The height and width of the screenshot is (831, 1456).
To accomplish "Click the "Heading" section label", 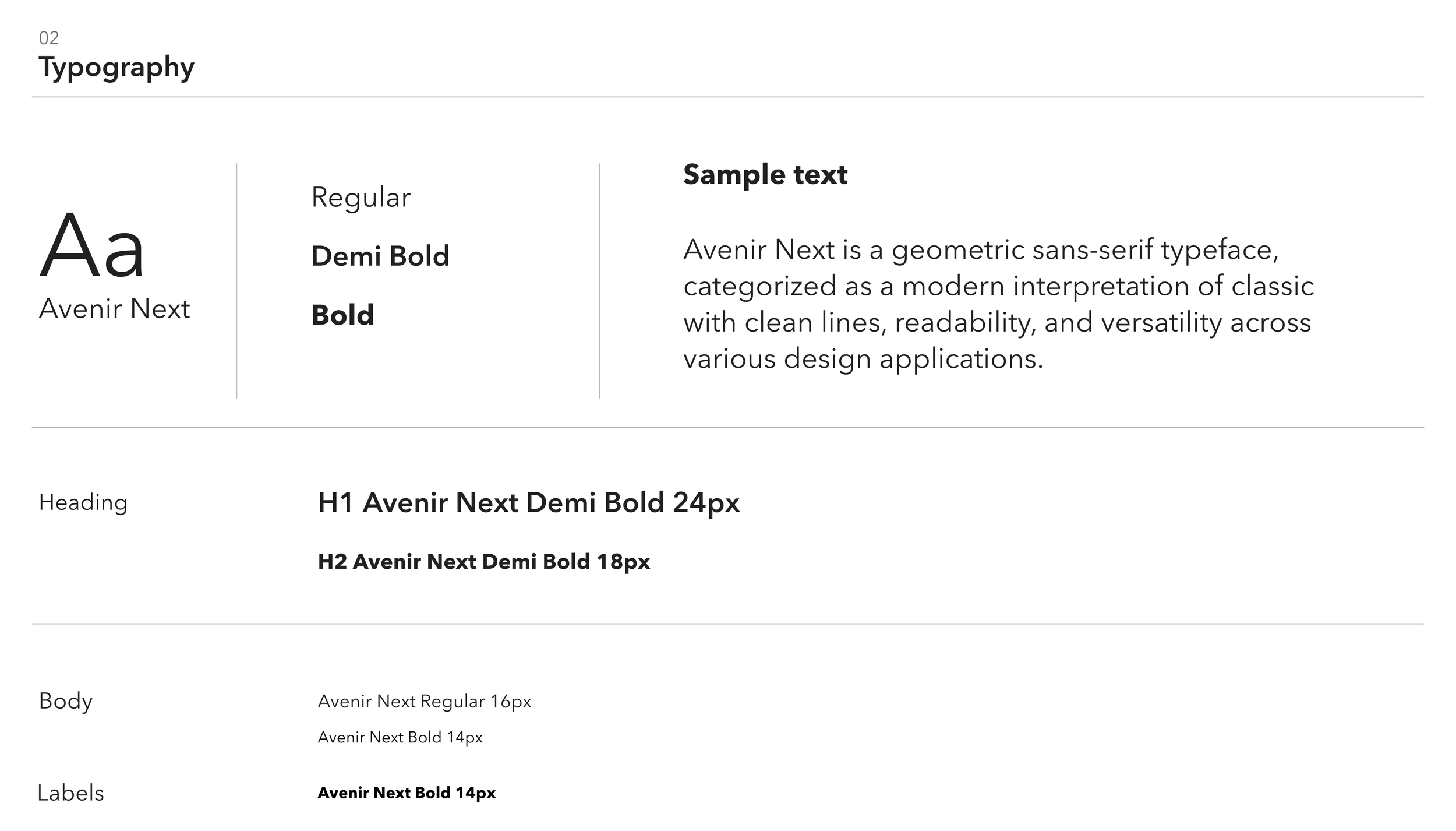I will [x=83, y=503].
